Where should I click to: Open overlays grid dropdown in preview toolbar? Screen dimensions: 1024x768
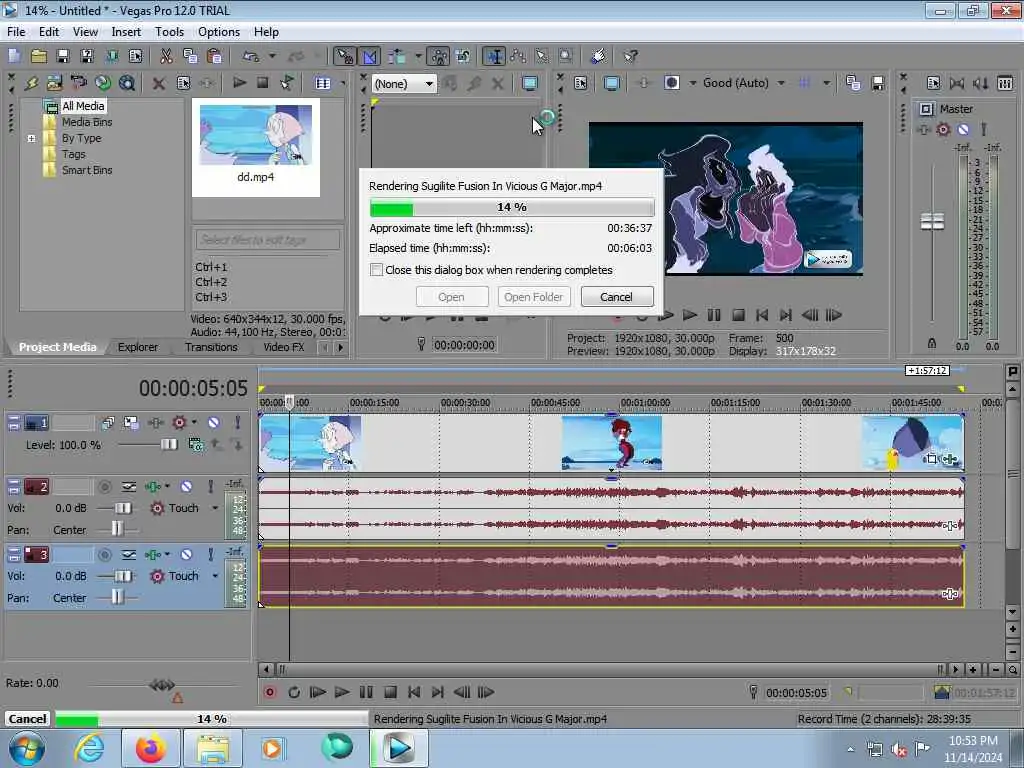(x=826, y=83)
